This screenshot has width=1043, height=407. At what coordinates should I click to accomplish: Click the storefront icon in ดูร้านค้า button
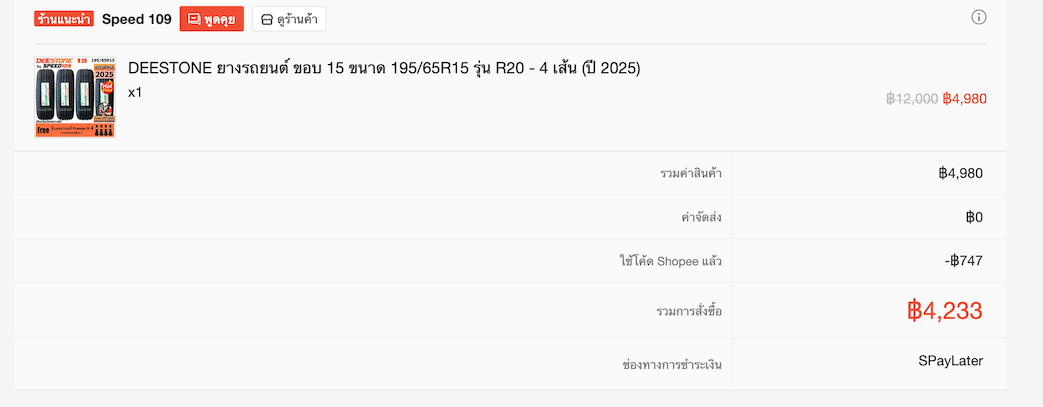click(267, 20)
